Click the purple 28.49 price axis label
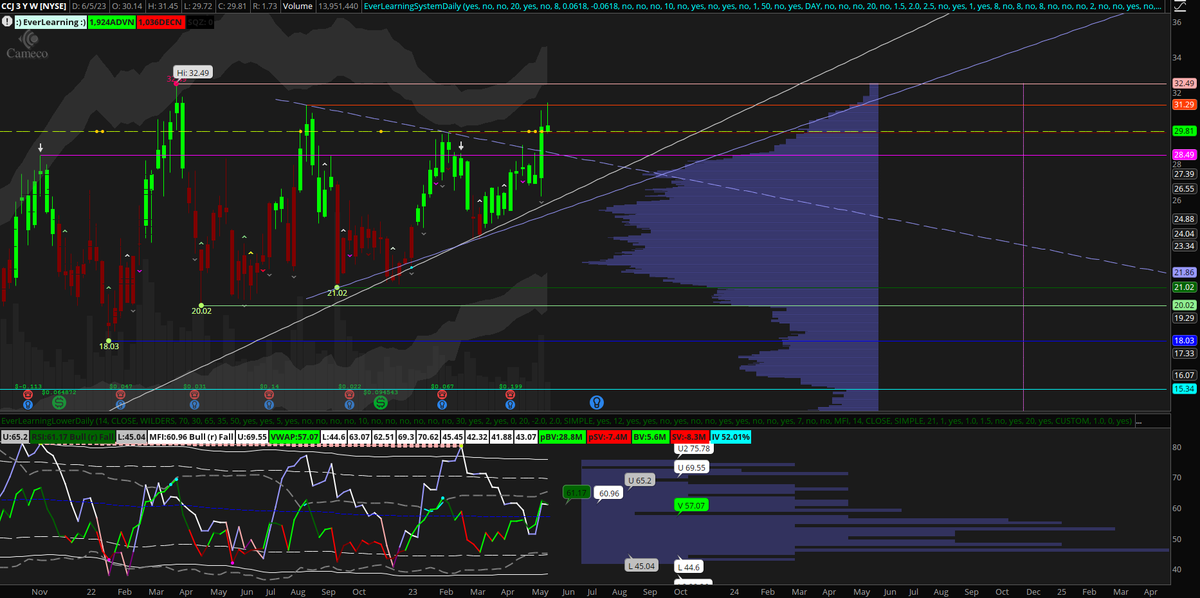This screenshot has width=1200, height=598. pyautogui.click(x=1184, y=154)
